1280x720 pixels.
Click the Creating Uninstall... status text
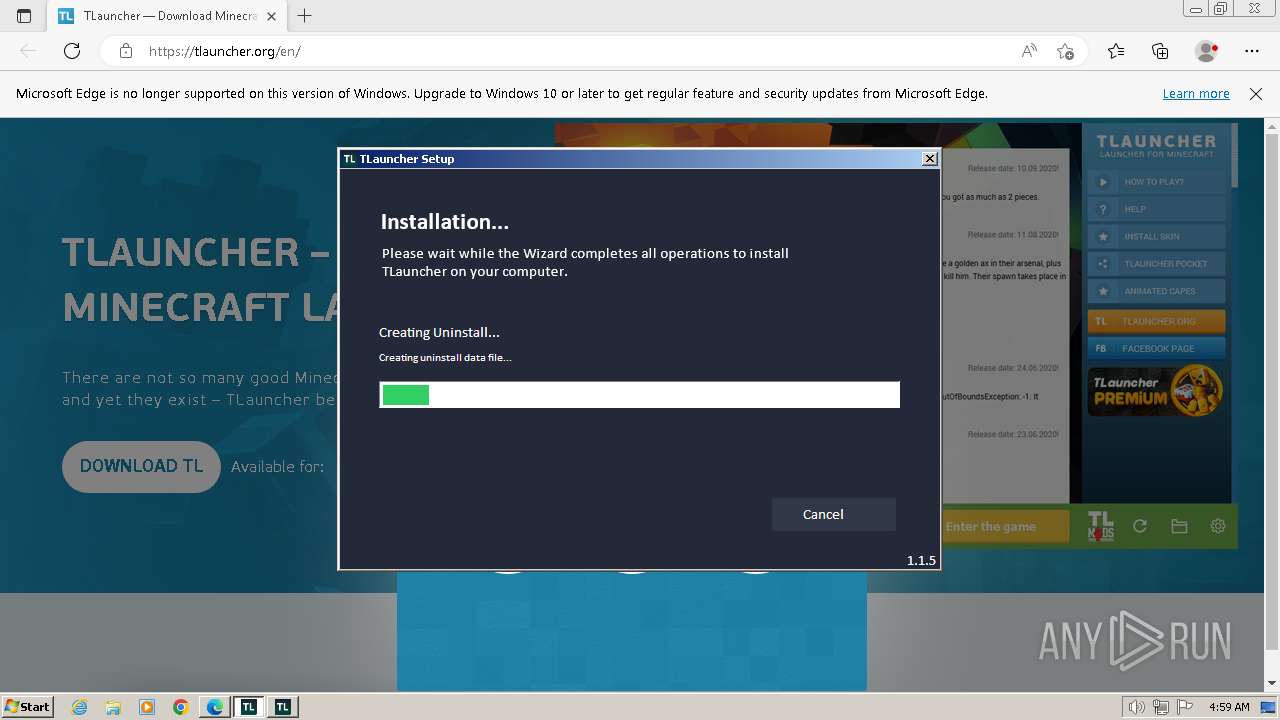439,332
